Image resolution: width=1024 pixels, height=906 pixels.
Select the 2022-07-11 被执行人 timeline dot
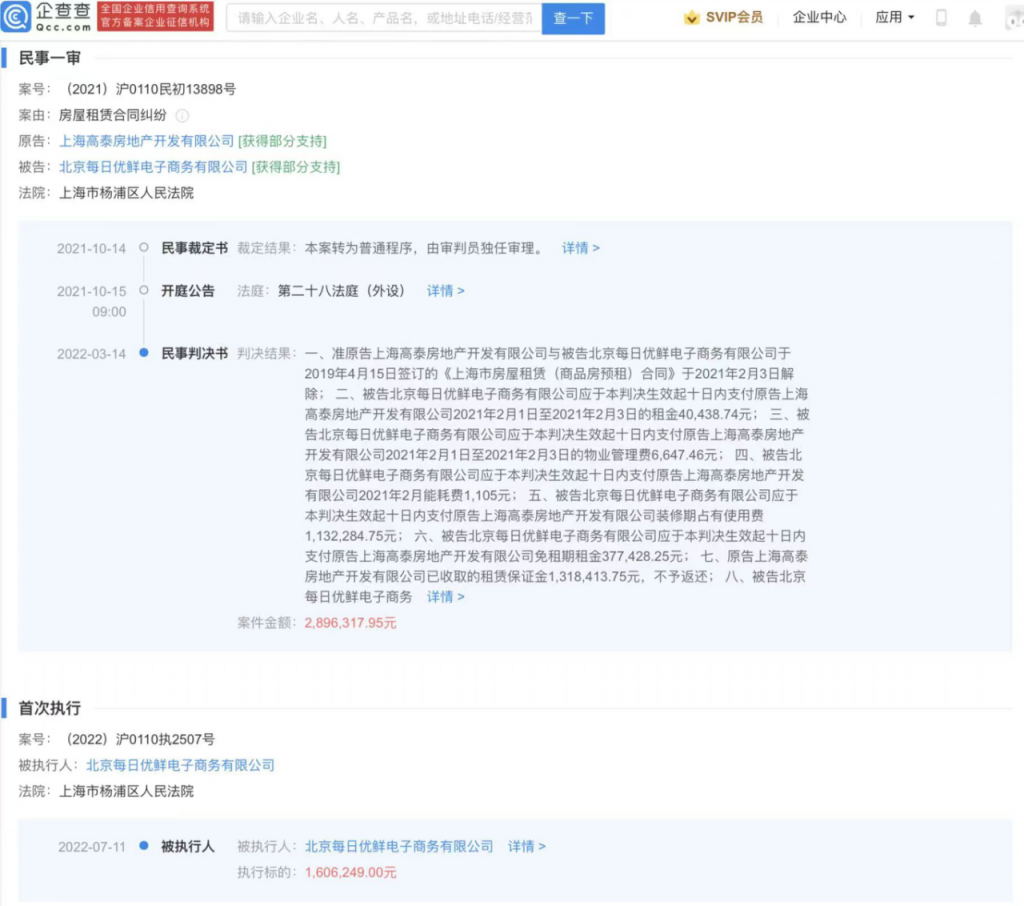(144, 846)
